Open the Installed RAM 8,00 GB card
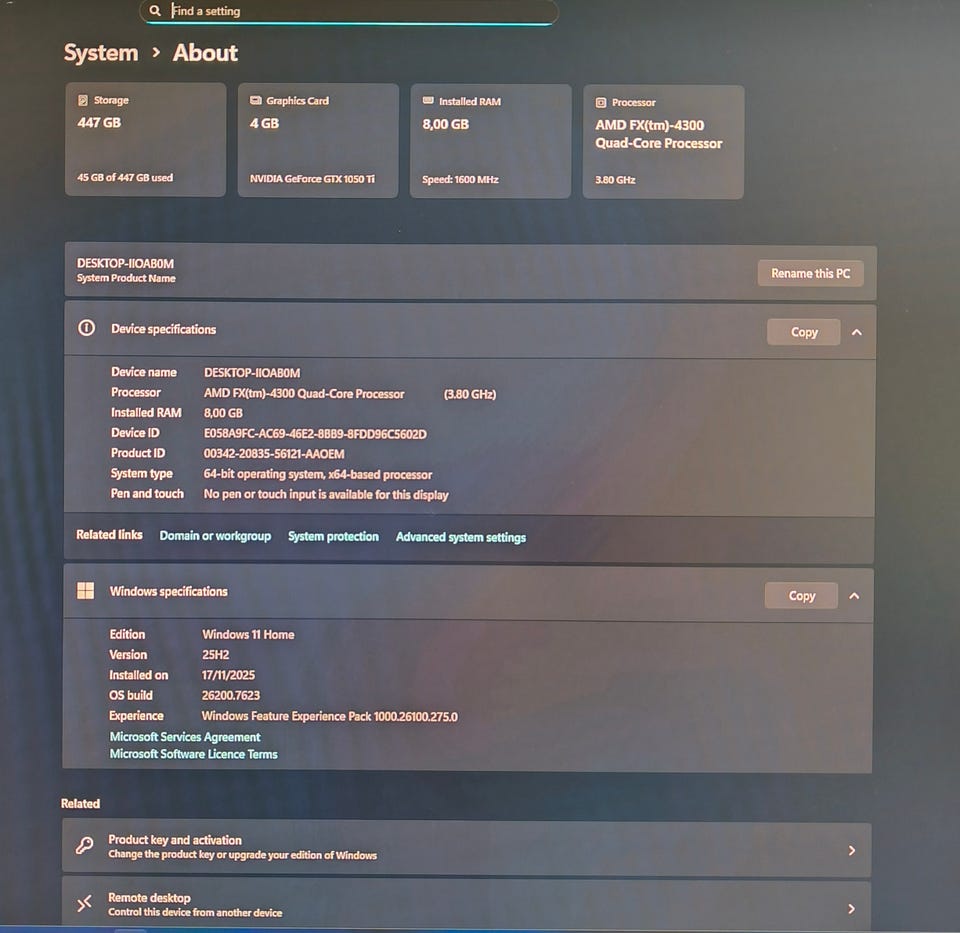Screen dimensions: 960x933 [x=490, y=141]
